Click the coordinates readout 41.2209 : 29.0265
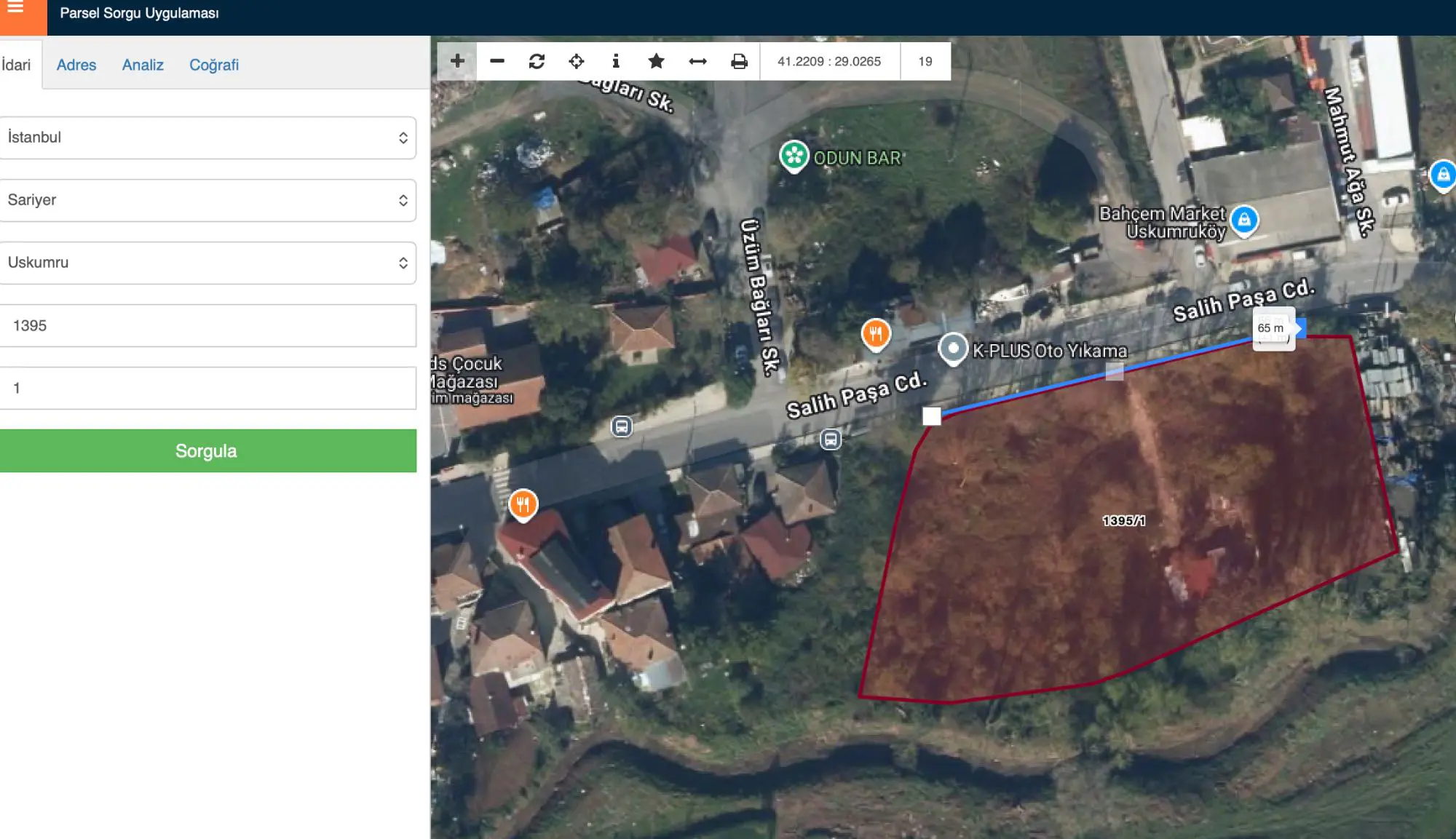The height and width of the screenshot is (839, 1456). pyautogui.click(x=829, y=61)
